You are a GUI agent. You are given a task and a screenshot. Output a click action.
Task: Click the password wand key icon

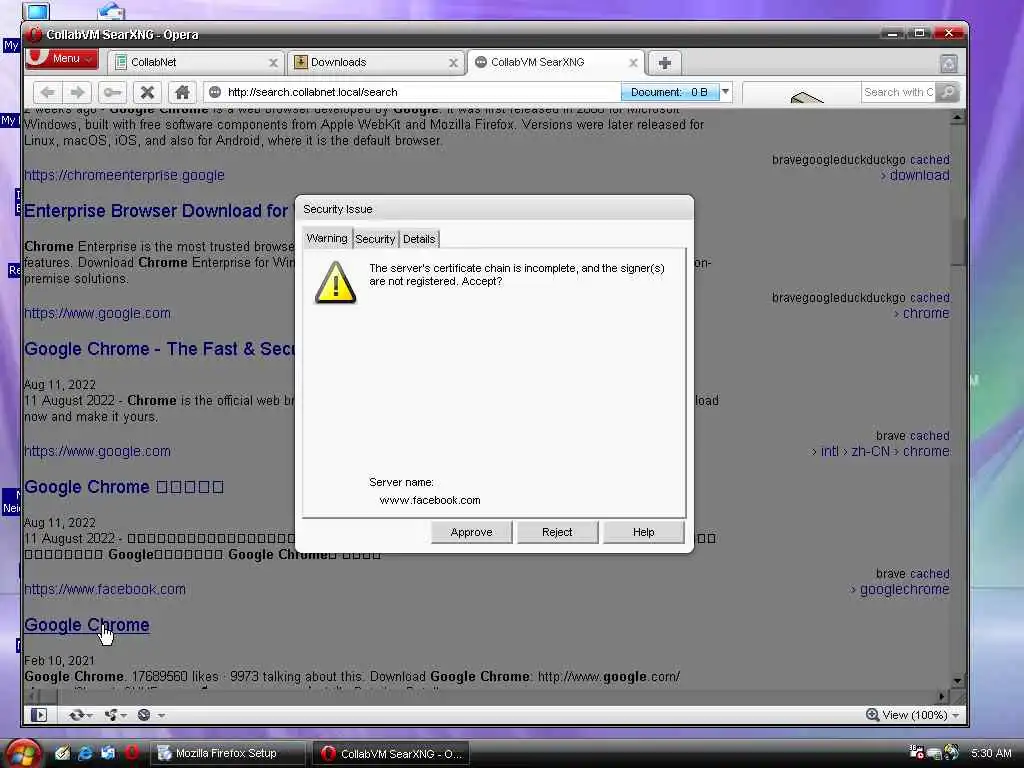(112, 92)
